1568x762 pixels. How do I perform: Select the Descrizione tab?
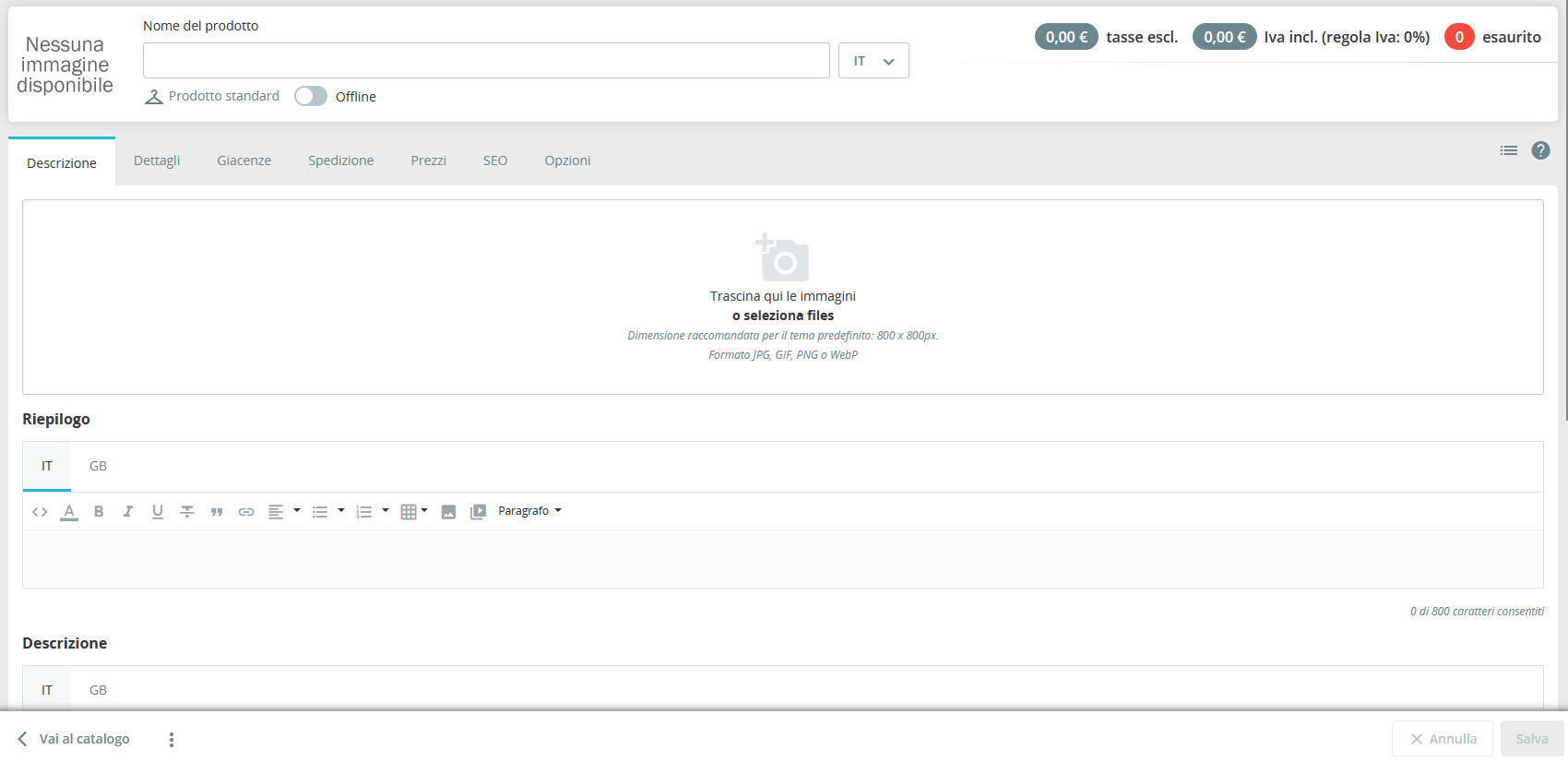pyautogui.click(x=62, y=162)
